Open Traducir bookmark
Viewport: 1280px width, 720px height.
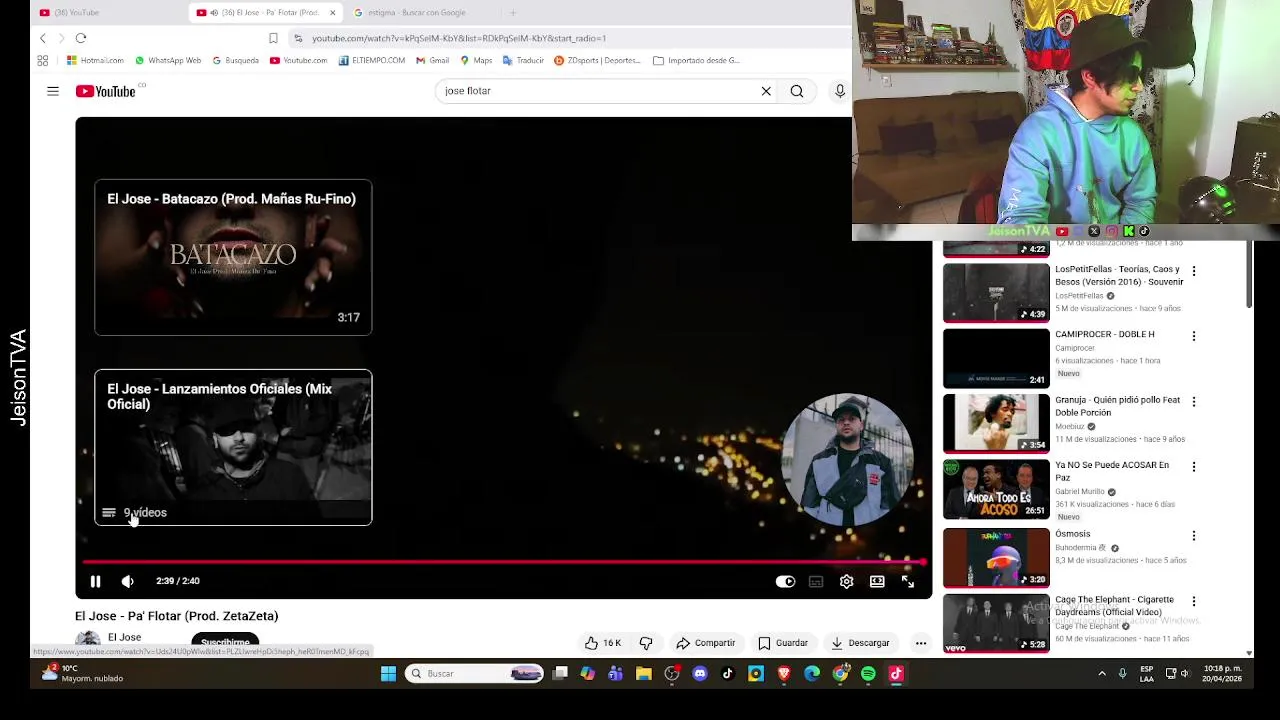[523, 60]
